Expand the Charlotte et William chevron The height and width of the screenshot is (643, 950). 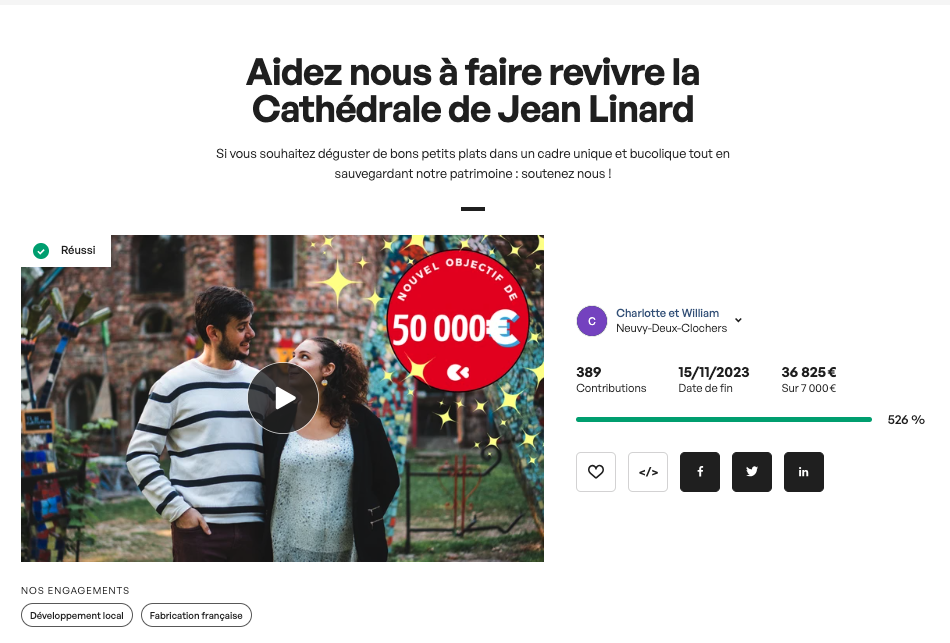click(x=738, y=320)
